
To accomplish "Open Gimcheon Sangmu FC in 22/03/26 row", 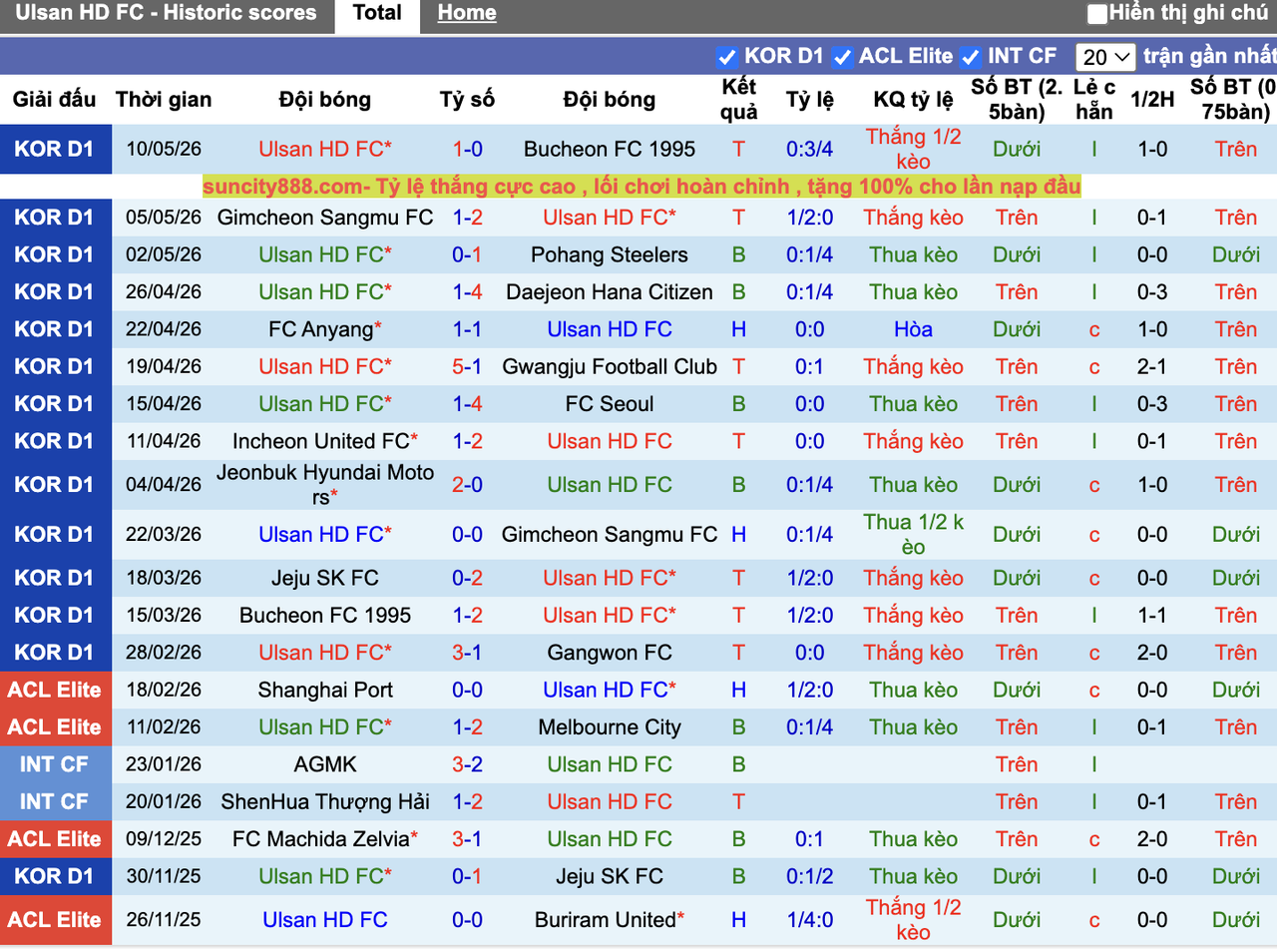I will tap(610, 535).
